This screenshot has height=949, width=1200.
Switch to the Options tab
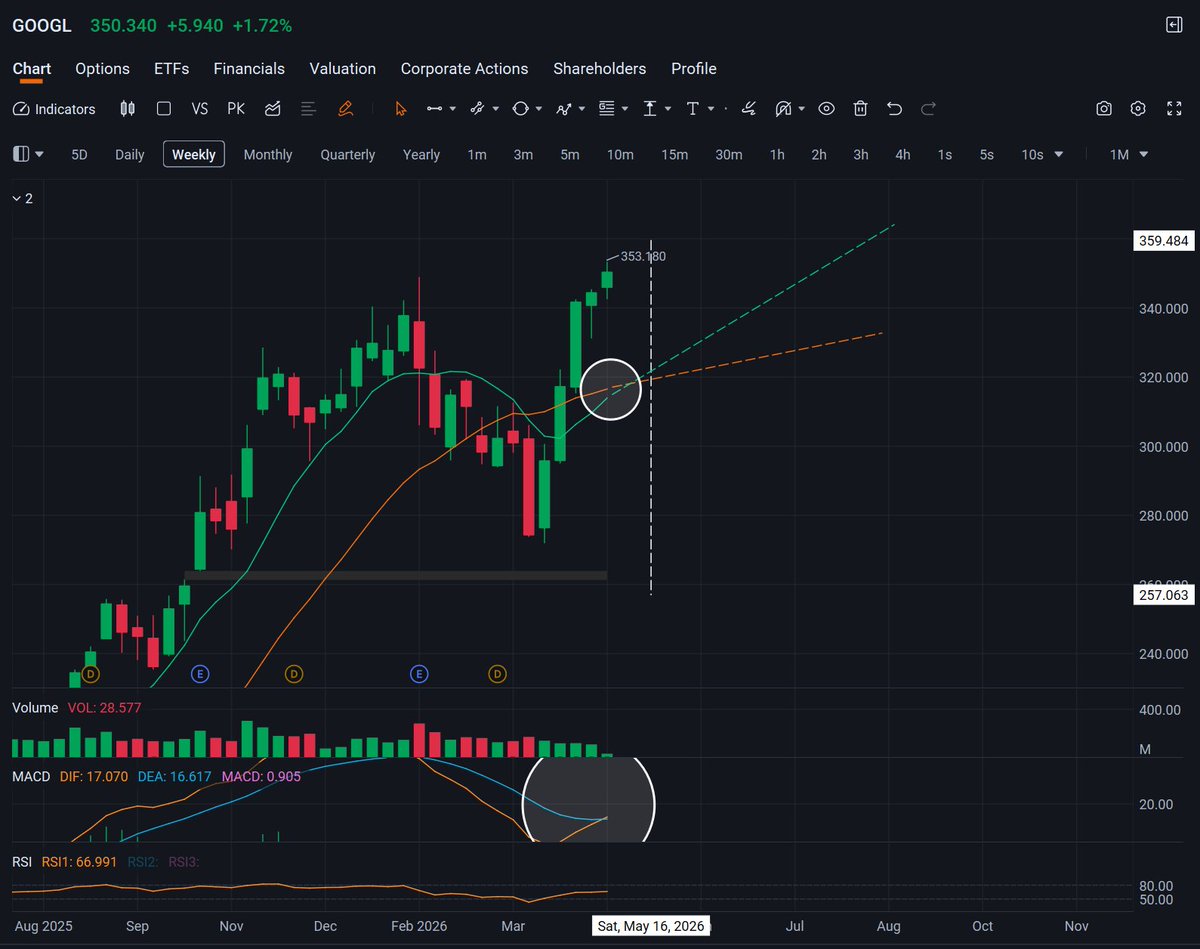(x=102, y=69)
